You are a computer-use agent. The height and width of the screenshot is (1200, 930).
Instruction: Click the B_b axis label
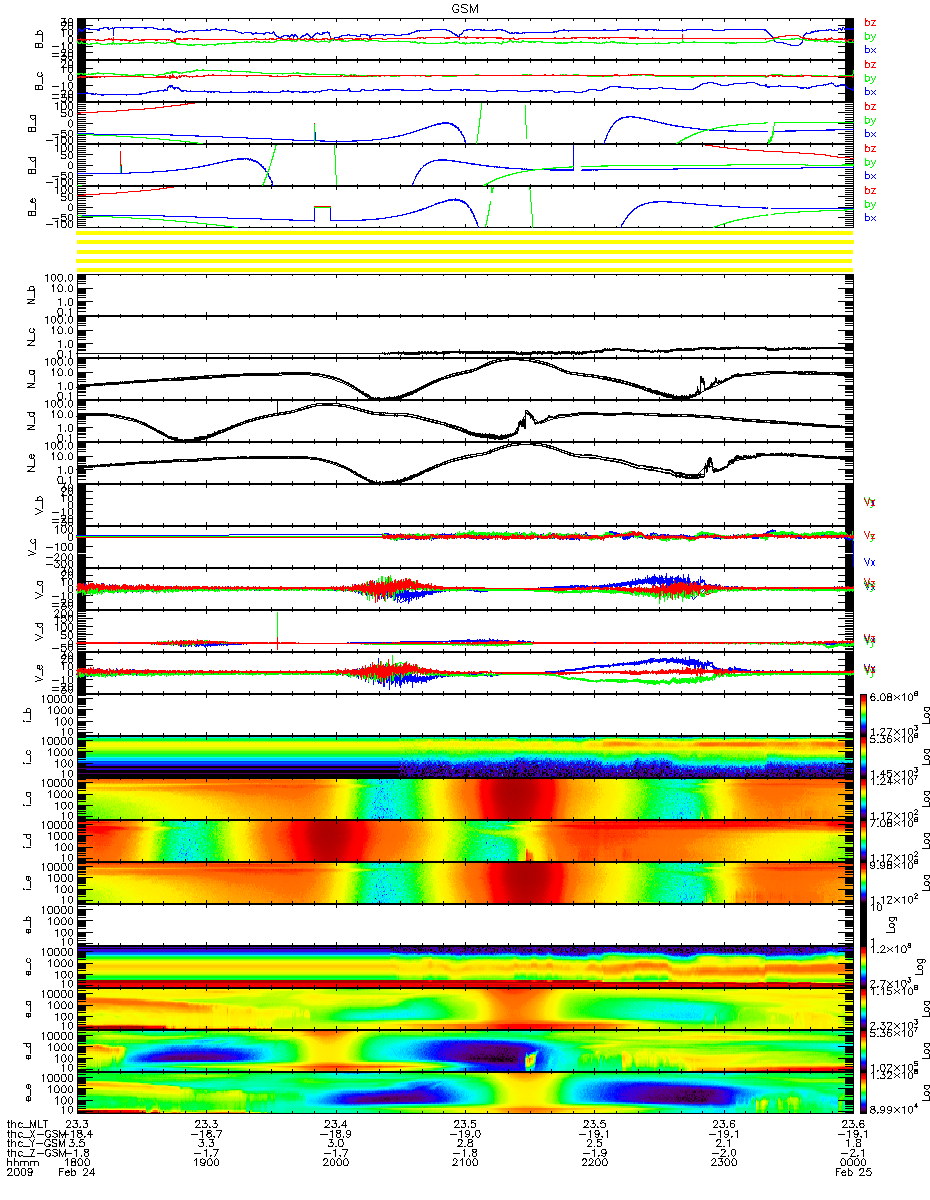40,39
